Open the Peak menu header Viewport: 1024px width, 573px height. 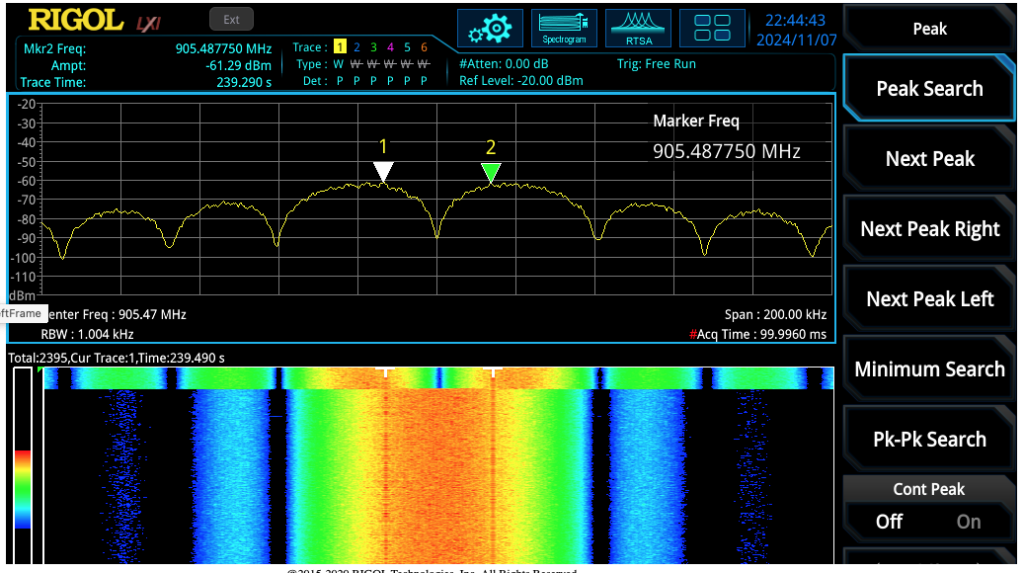[x=929, y=29]
